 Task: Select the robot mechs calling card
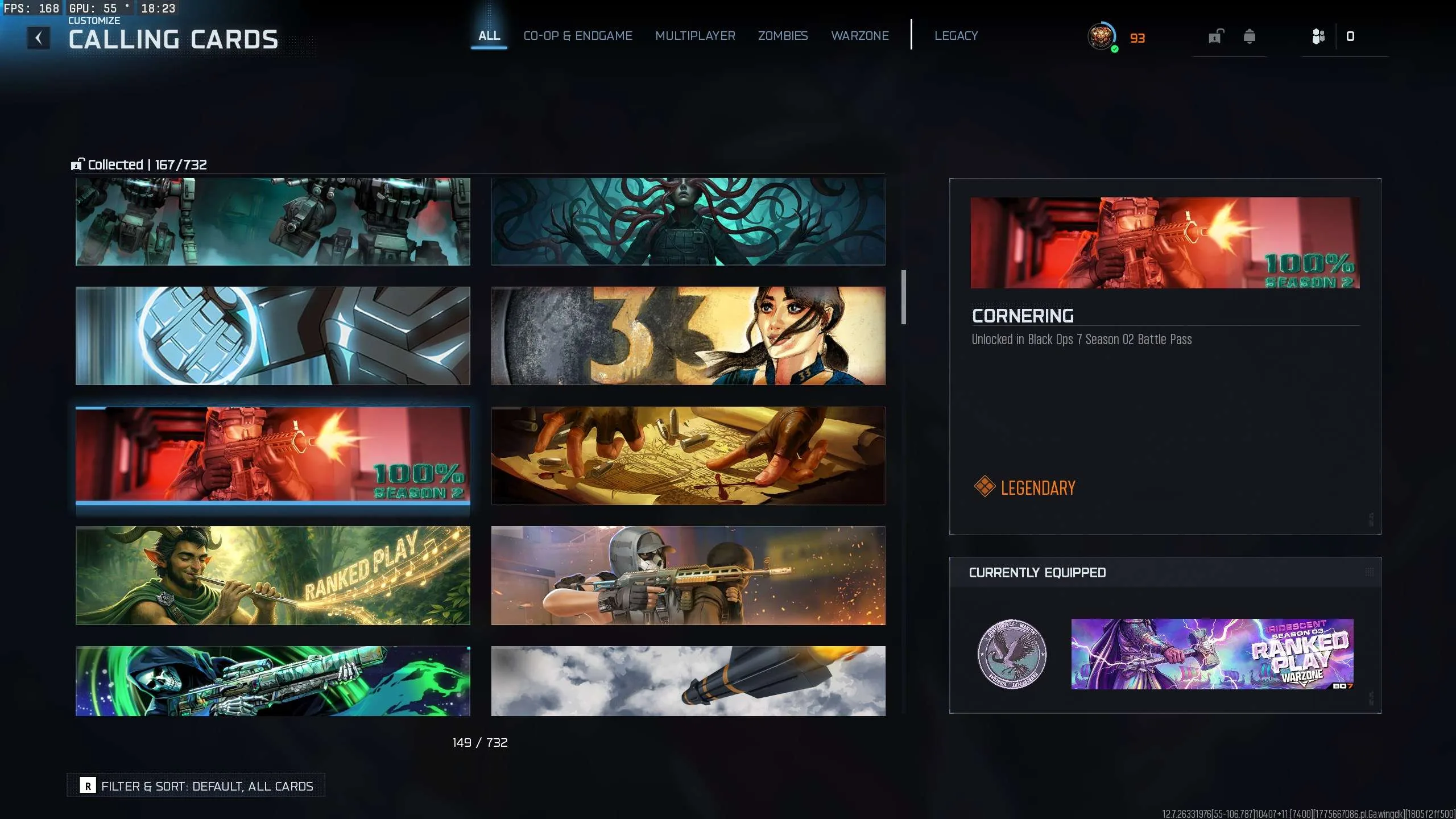pos(273,221)
